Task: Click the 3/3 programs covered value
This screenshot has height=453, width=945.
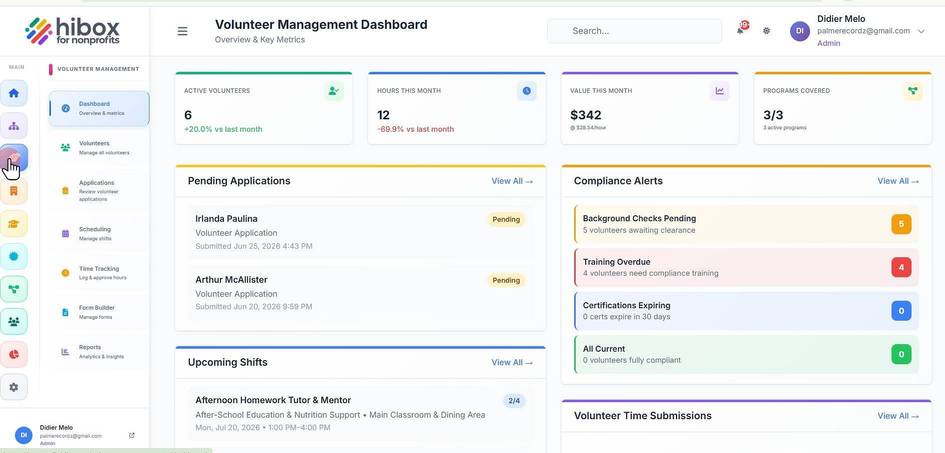Action: pos(773,115)
